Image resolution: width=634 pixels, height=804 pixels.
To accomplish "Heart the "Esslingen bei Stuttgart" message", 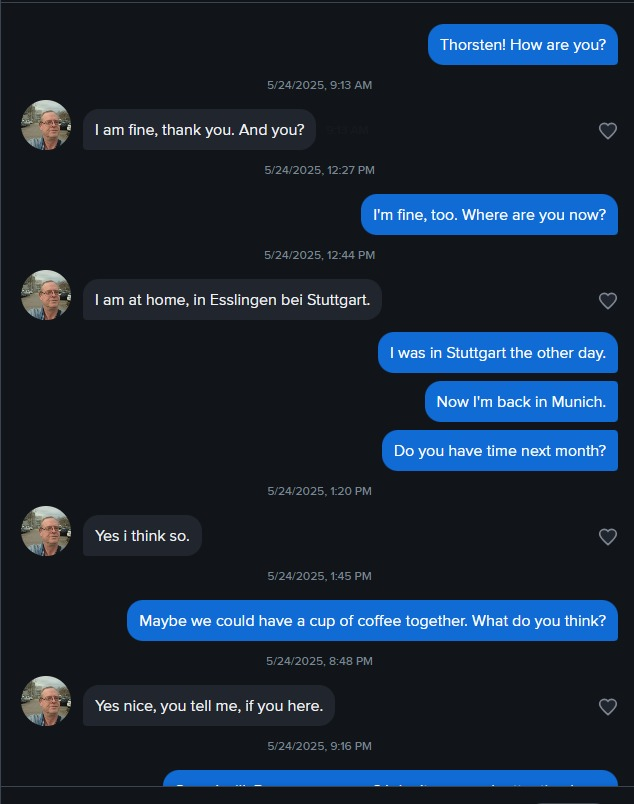I will 607,301.
